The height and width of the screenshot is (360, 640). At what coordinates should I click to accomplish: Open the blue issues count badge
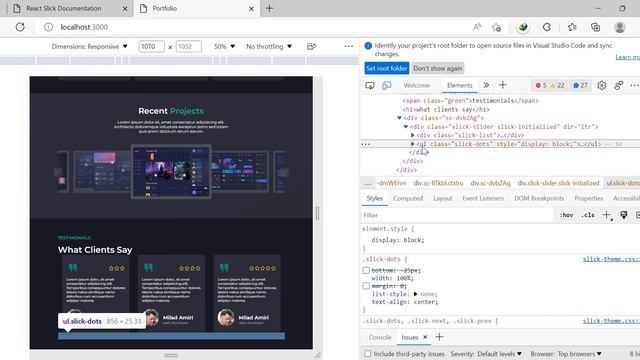tap(580, 85)
